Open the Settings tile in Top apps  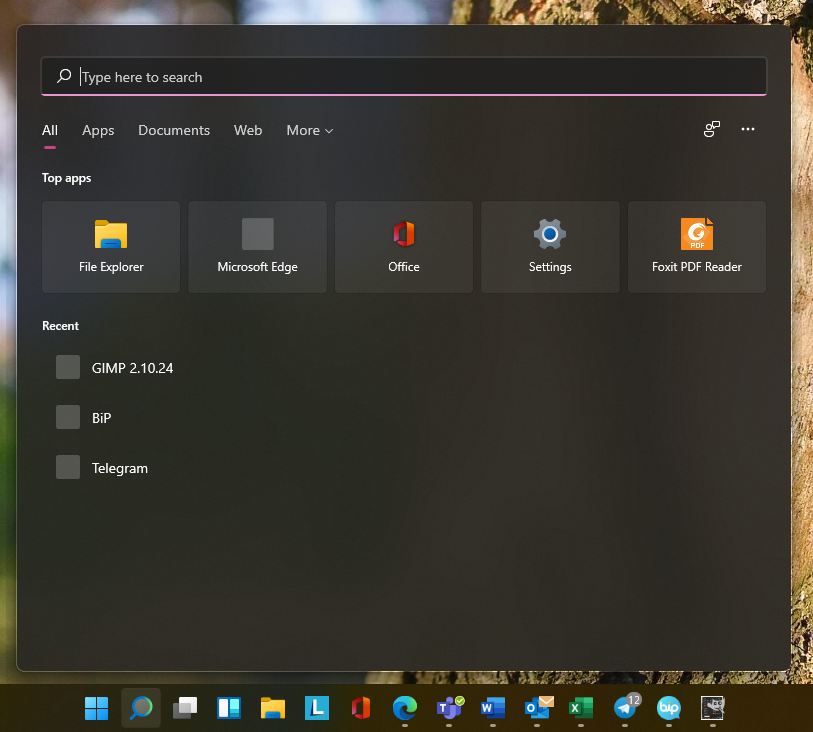pos(550,247)
